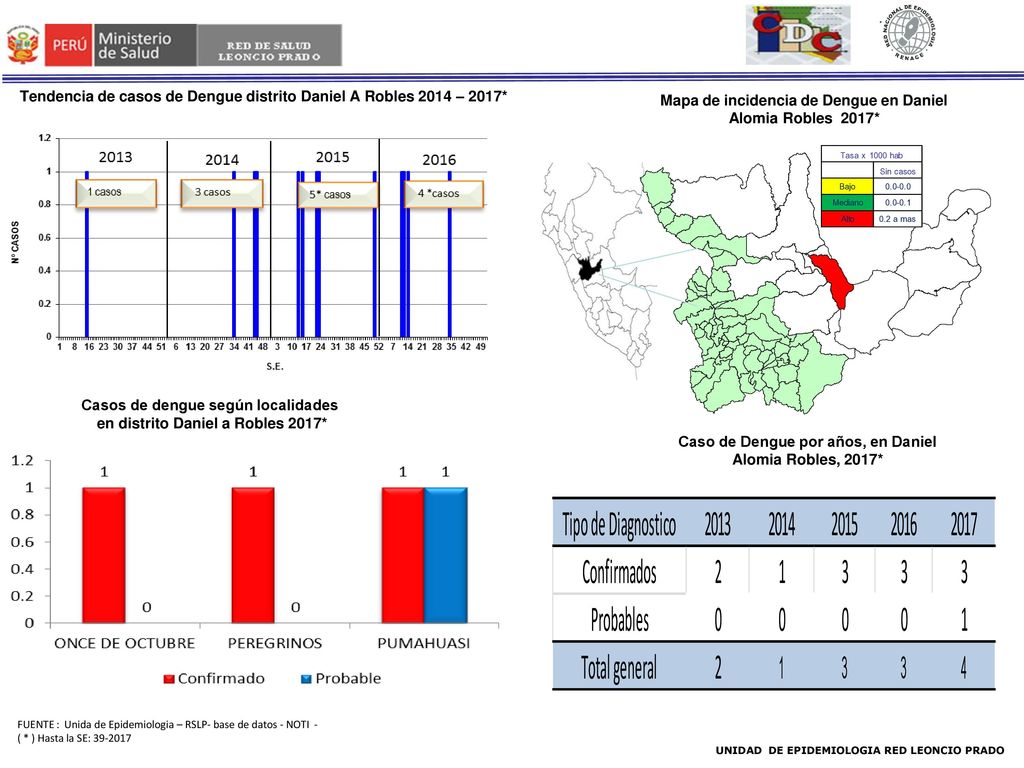Click the 'Caso de Dengue por años' title

pos(807,451)
